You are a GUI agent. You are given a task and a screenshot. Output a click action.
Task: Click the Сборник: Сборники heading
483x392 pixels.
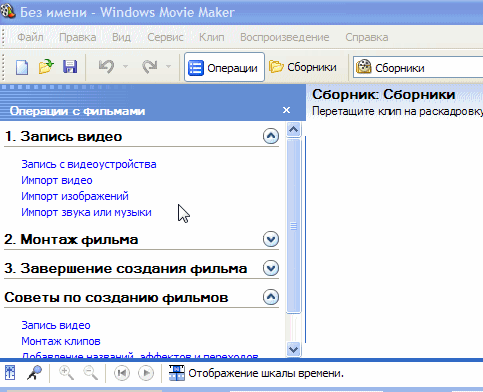pos(384,94)
